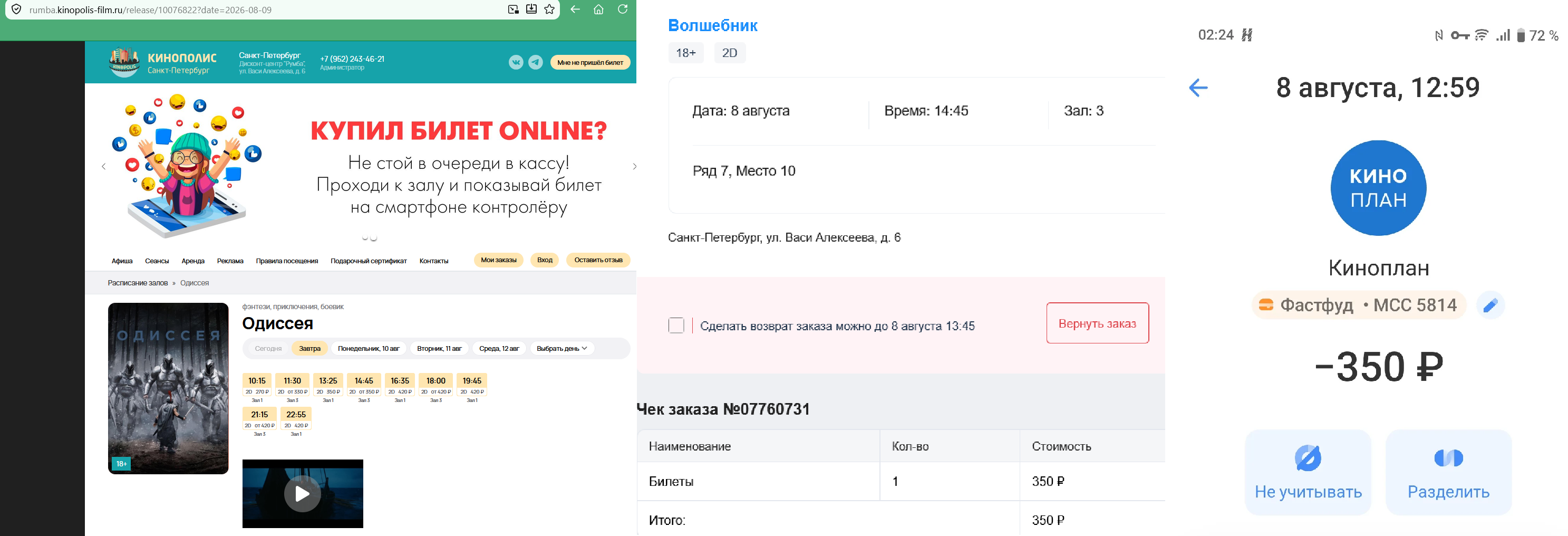Open the Telegram social icon

(536, 62)
